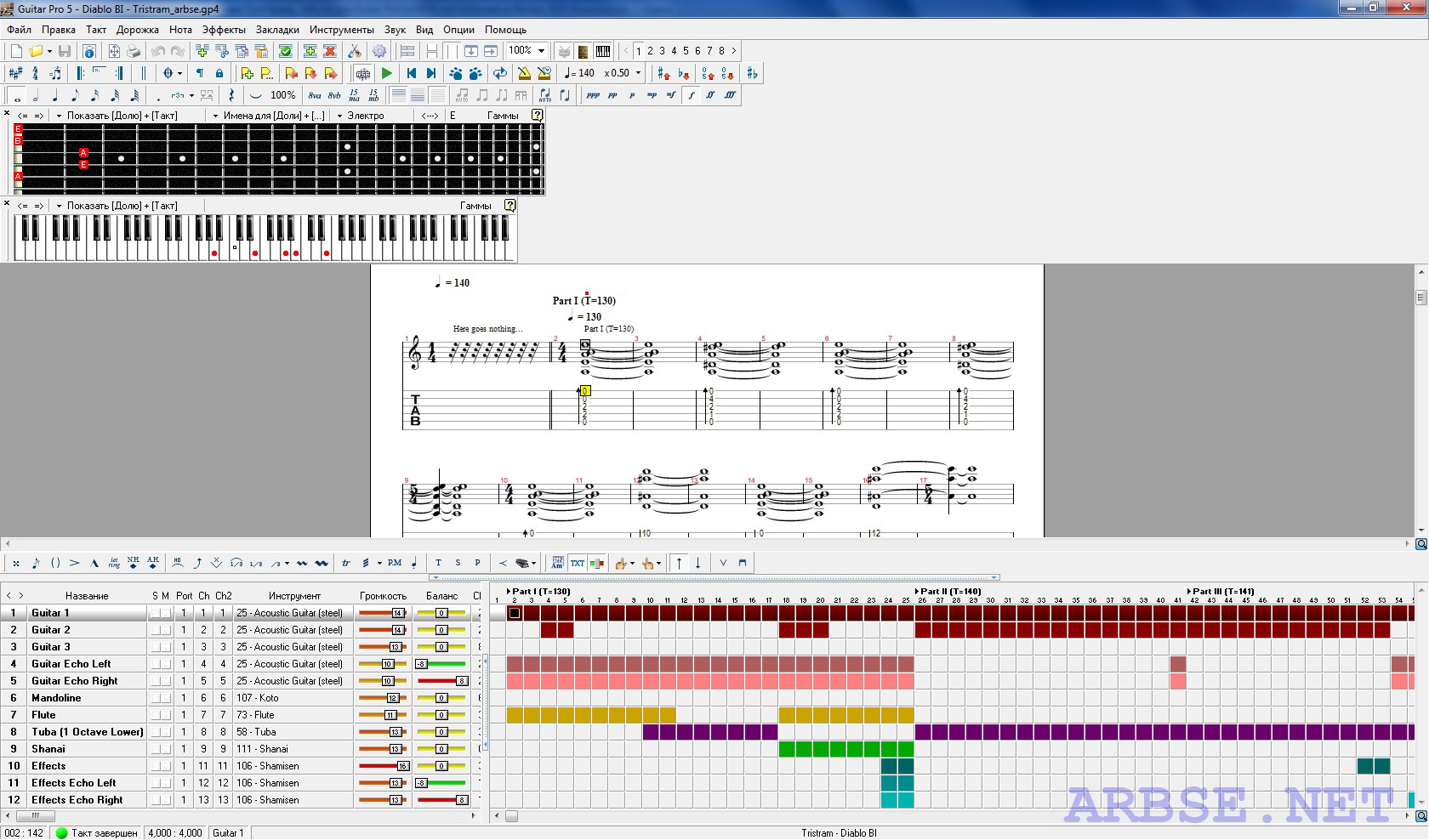Image resolution: width=1429 pixels, height=840 pixels.
Task: Adjust Guitar Echo Left balance slider
Action: pyautogui.click(x=441, y=664)
